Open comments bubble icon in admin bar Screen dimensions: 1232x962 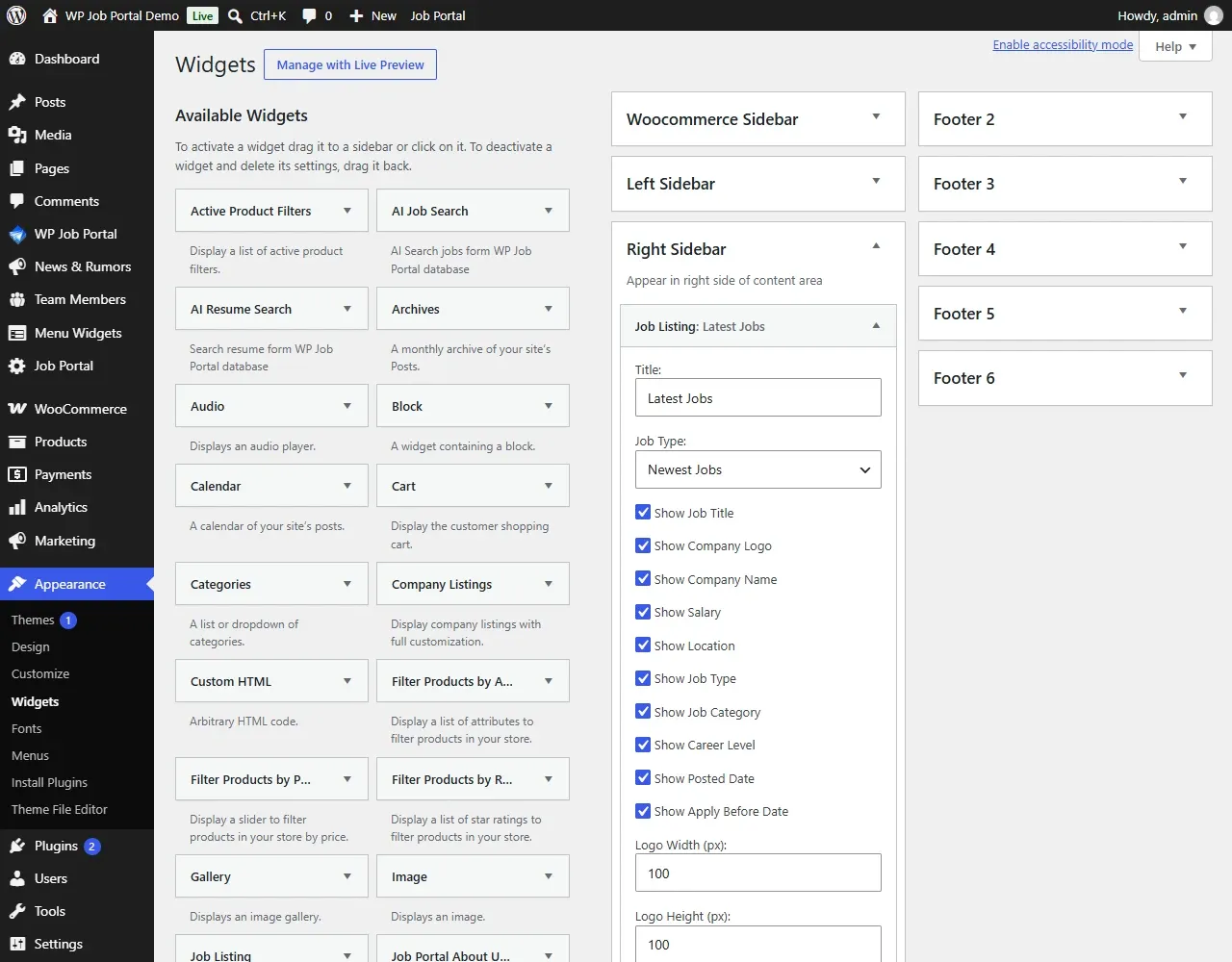(x=309, y=15)
